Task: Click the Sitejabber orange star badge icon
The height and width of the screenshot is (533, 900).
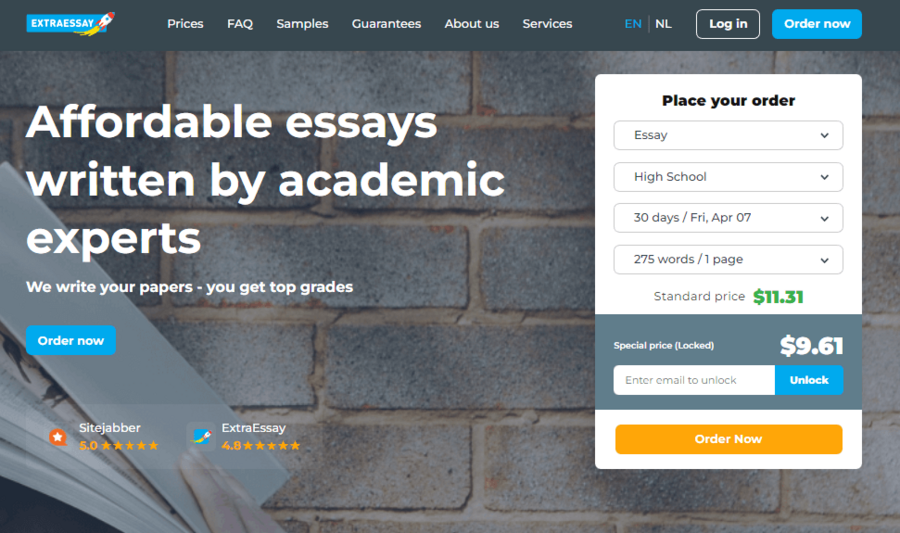Action: point(57,437)
